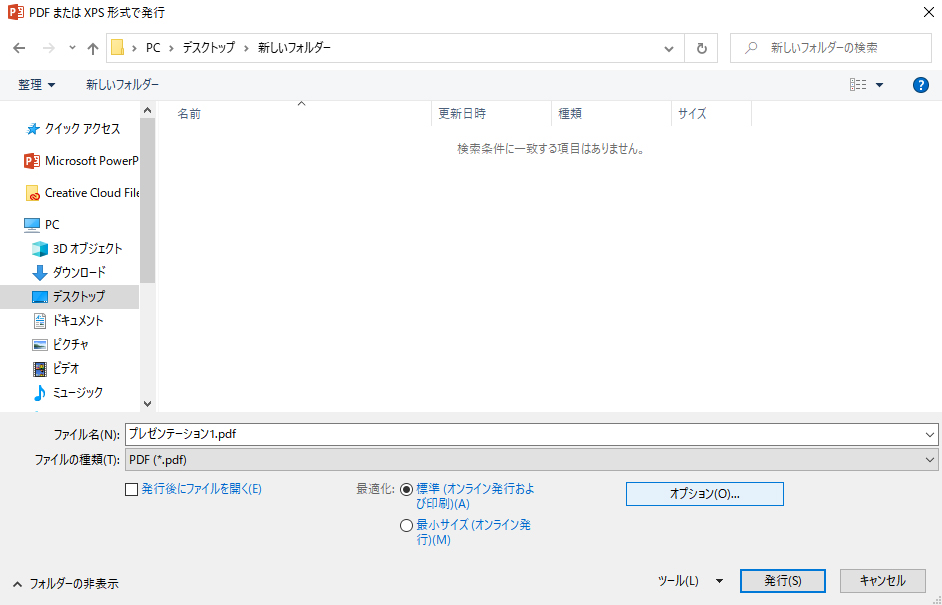Select Microsoft PowerPoint icon in sidebar
The image size is (942, 605).
pos(31,161)
